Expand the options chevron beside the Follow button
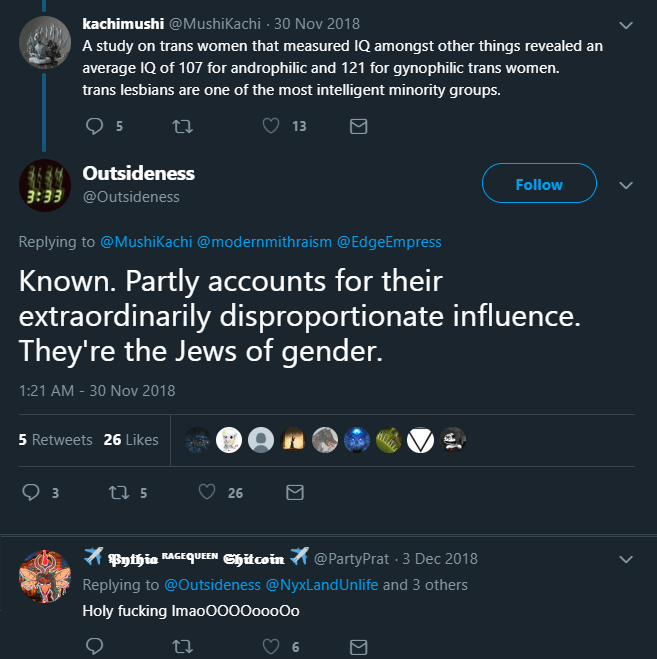The image size is (657, 659). pos(626,185)
